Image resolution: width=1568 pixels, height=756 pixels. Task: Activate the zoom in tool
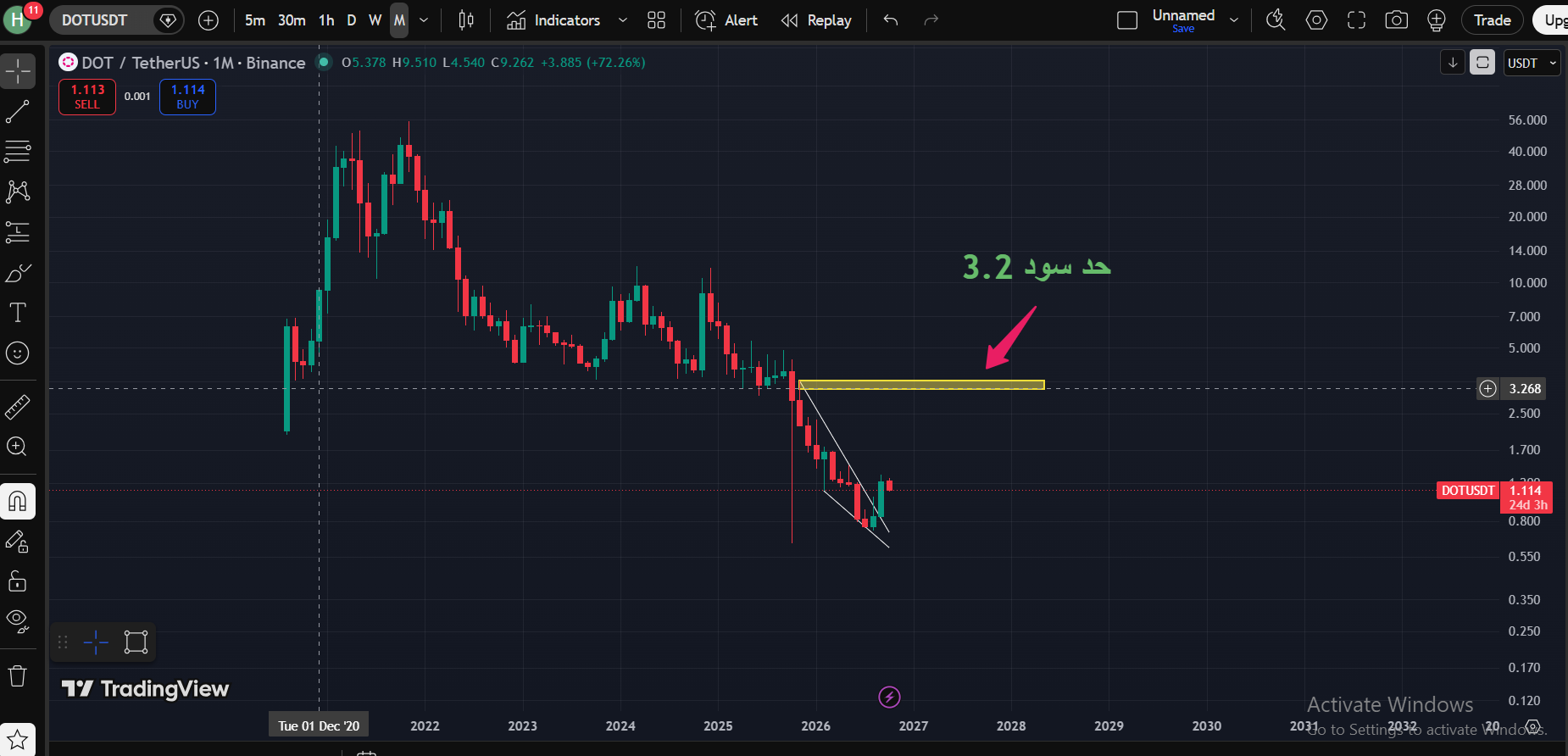pyautogui.click(x=18, y=447)
